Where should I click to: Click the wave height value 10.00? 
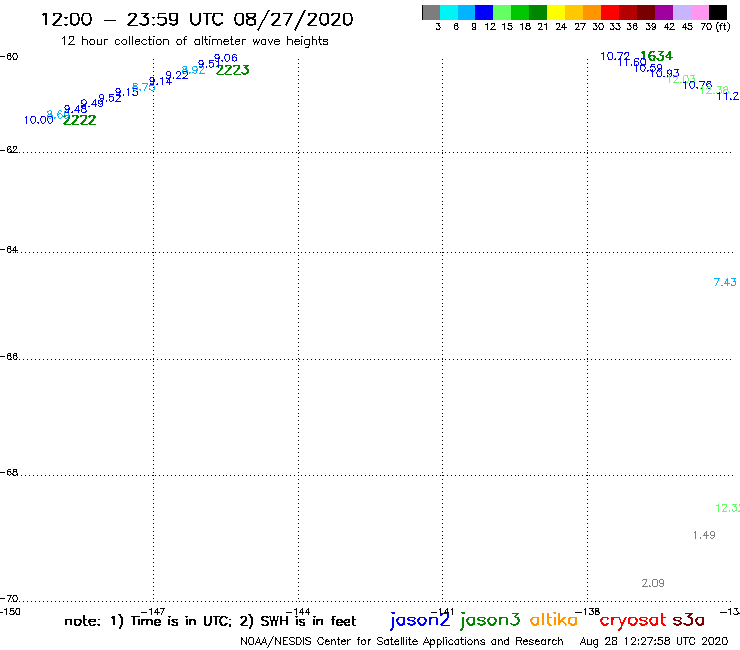39,120
